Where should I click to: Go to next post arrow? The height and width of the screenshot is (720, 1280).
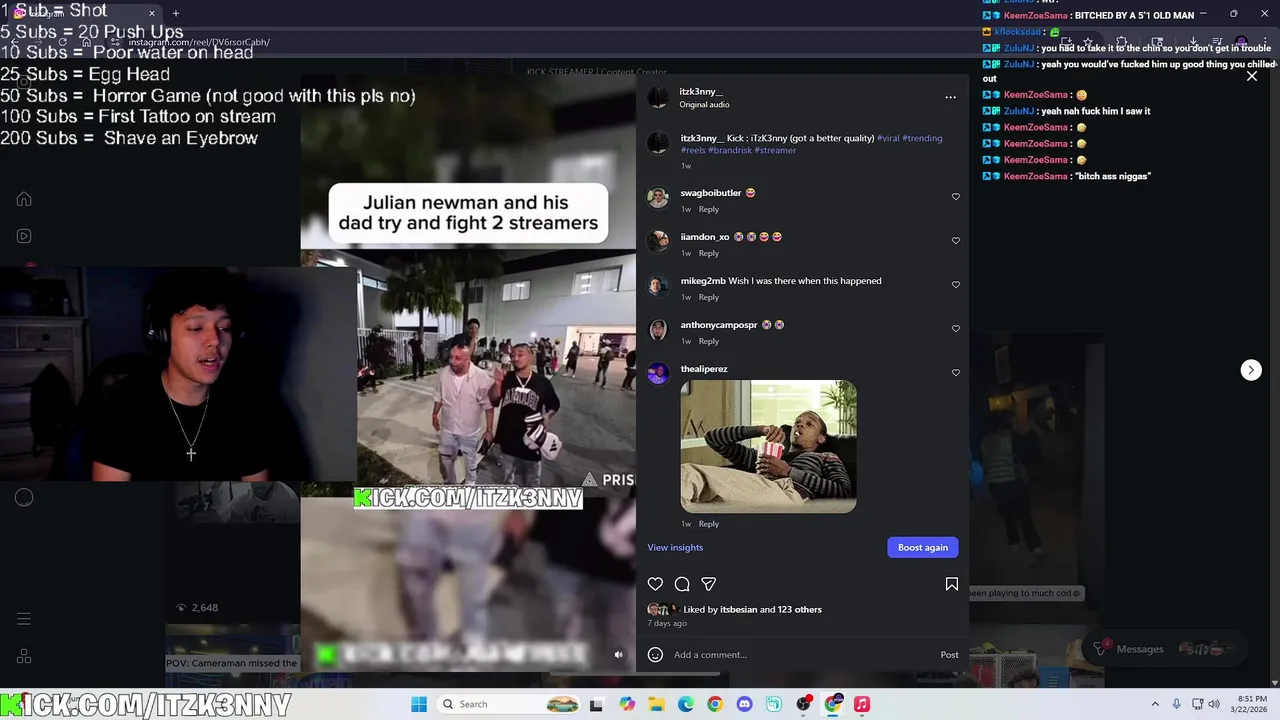(1251, 370)
